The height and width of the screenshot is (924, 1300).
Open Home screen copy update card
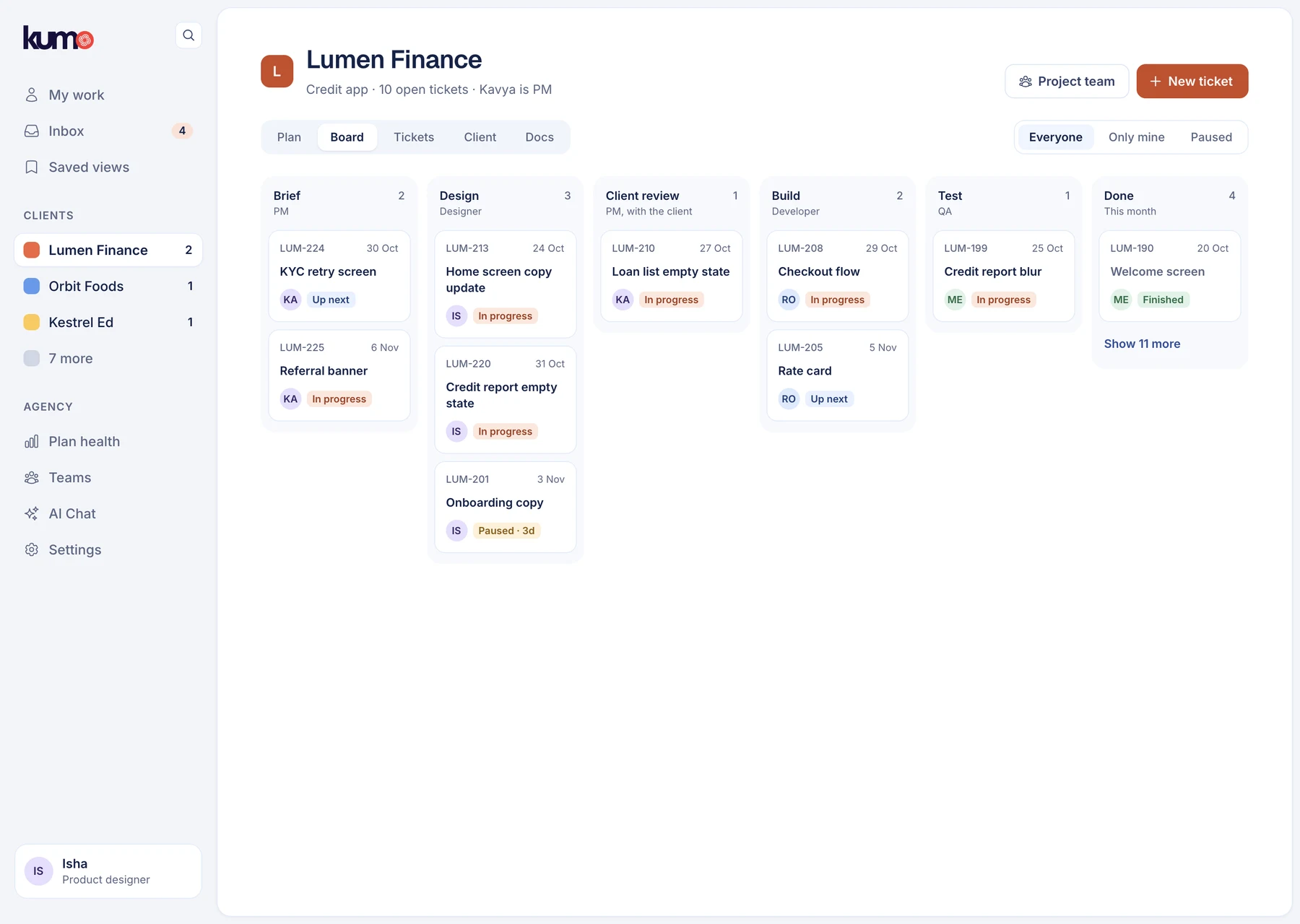click(506, 284)
